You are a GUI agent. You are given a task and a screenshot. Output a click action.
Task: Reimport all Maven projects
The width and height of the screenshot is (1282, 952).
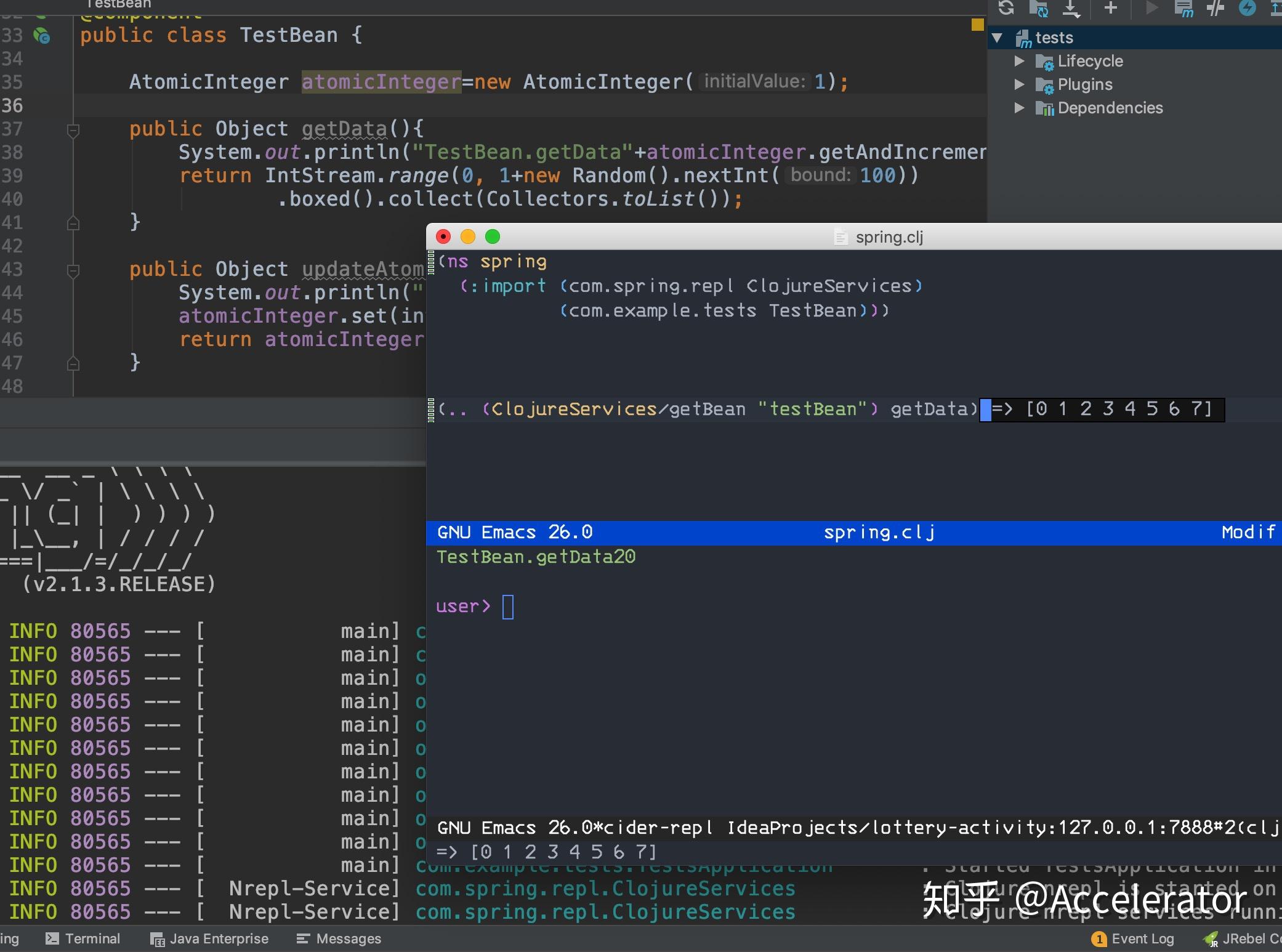click(1007, 9)
